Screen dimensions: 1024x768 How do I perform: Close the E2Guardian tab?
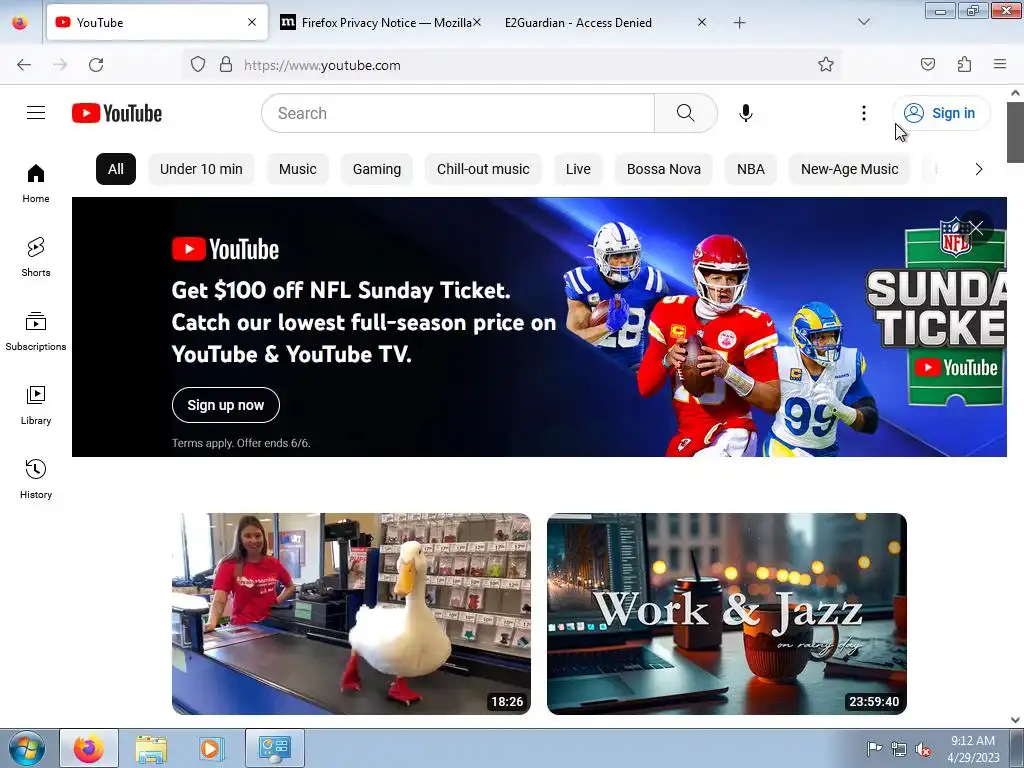point(702,22)
